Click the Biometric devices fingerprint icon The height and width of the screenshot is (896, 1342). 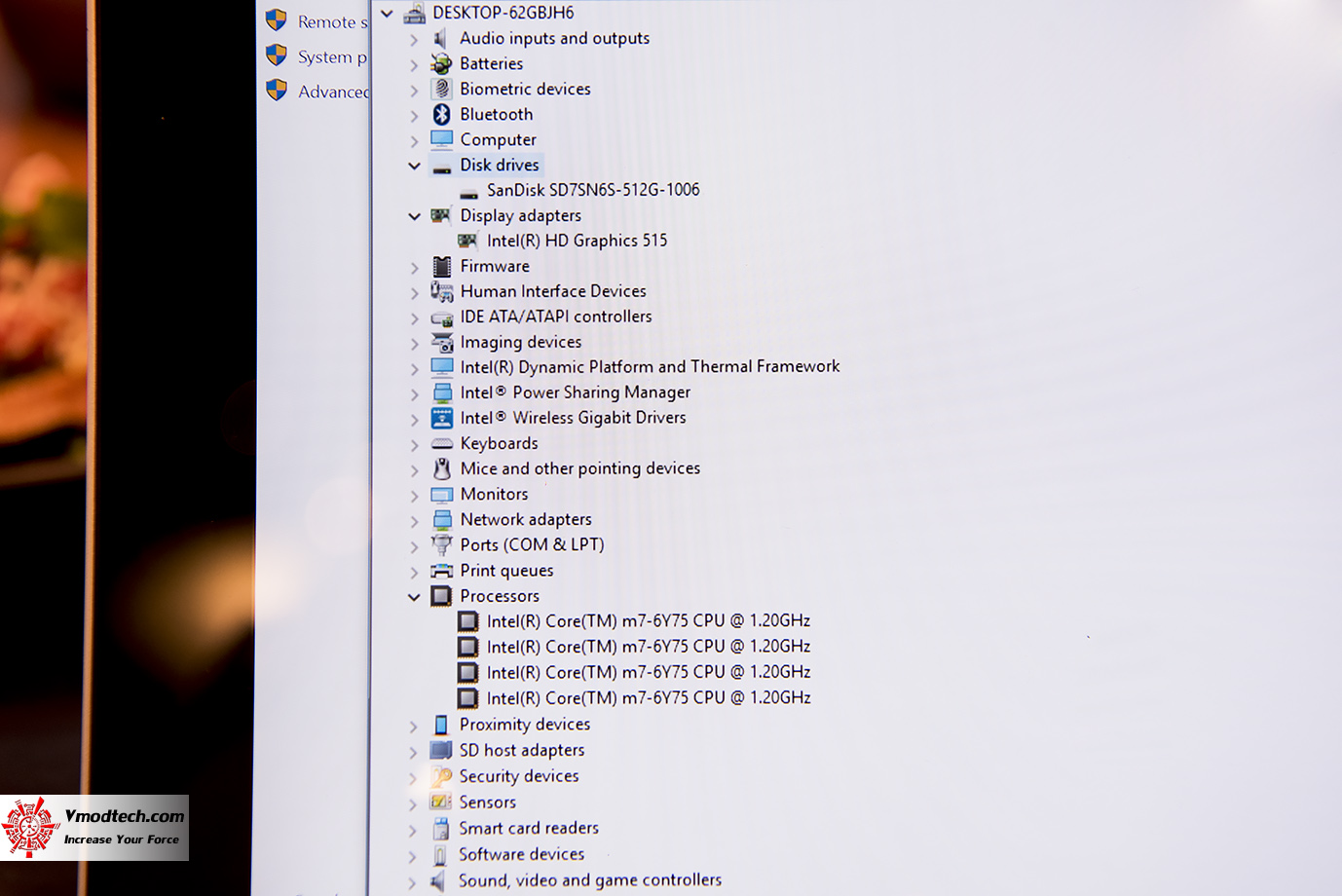coord(441,89)
